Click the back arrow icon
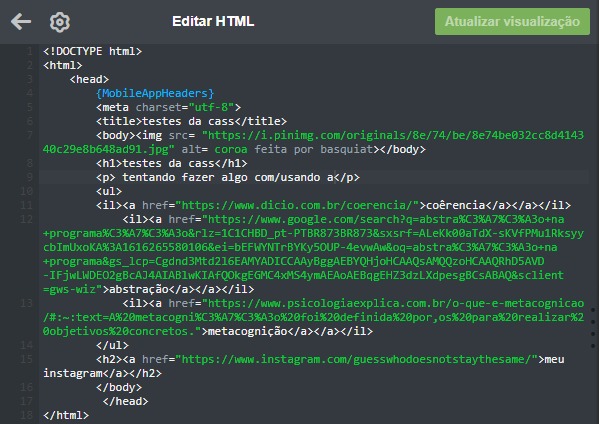The width and height of the screenshot is (600, 424). pos(21,22)
